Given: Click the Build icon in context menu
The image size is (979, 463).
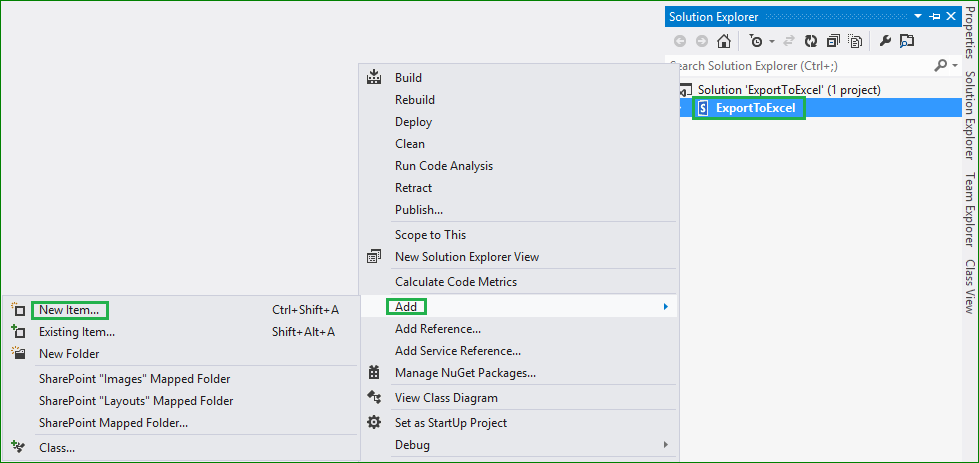Looking at the screenshot, I should (374, 77).
